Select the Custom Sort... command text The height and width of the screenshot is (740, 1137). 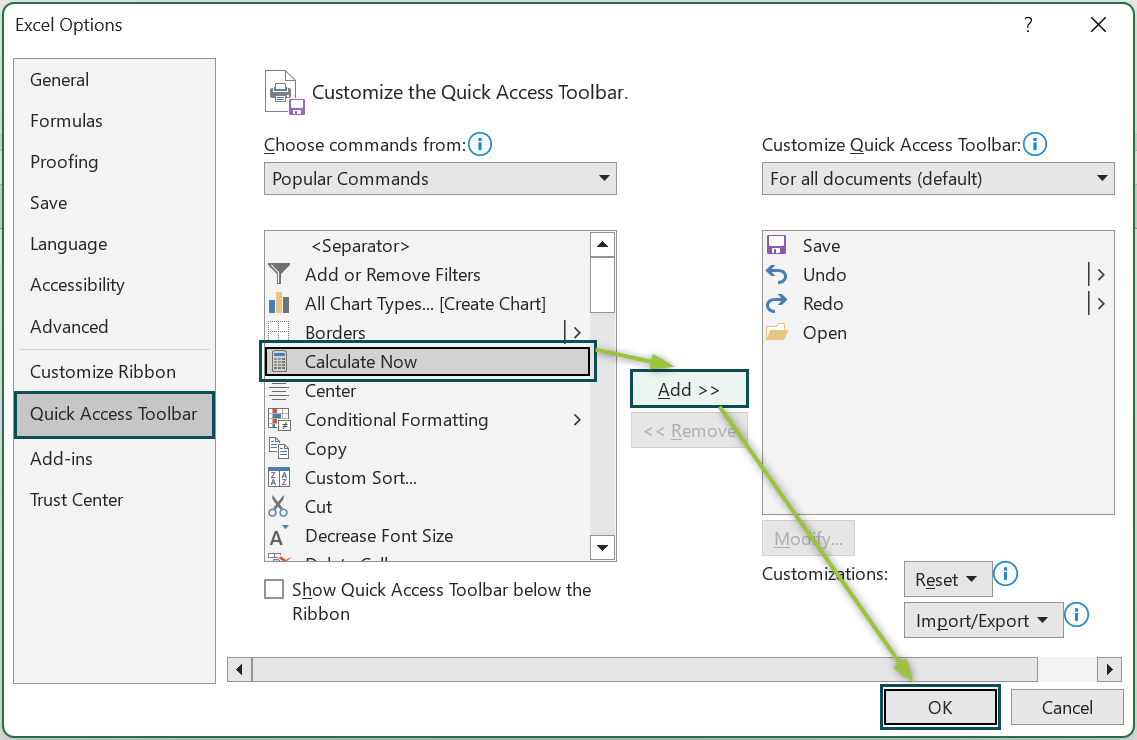point(360,478)
